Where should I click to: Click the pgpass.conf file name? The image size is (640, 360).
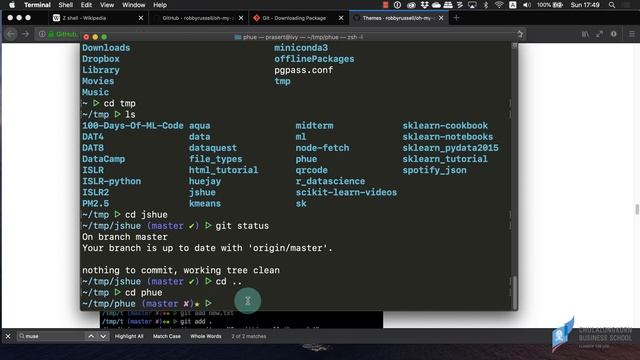(x=303, y=70)
